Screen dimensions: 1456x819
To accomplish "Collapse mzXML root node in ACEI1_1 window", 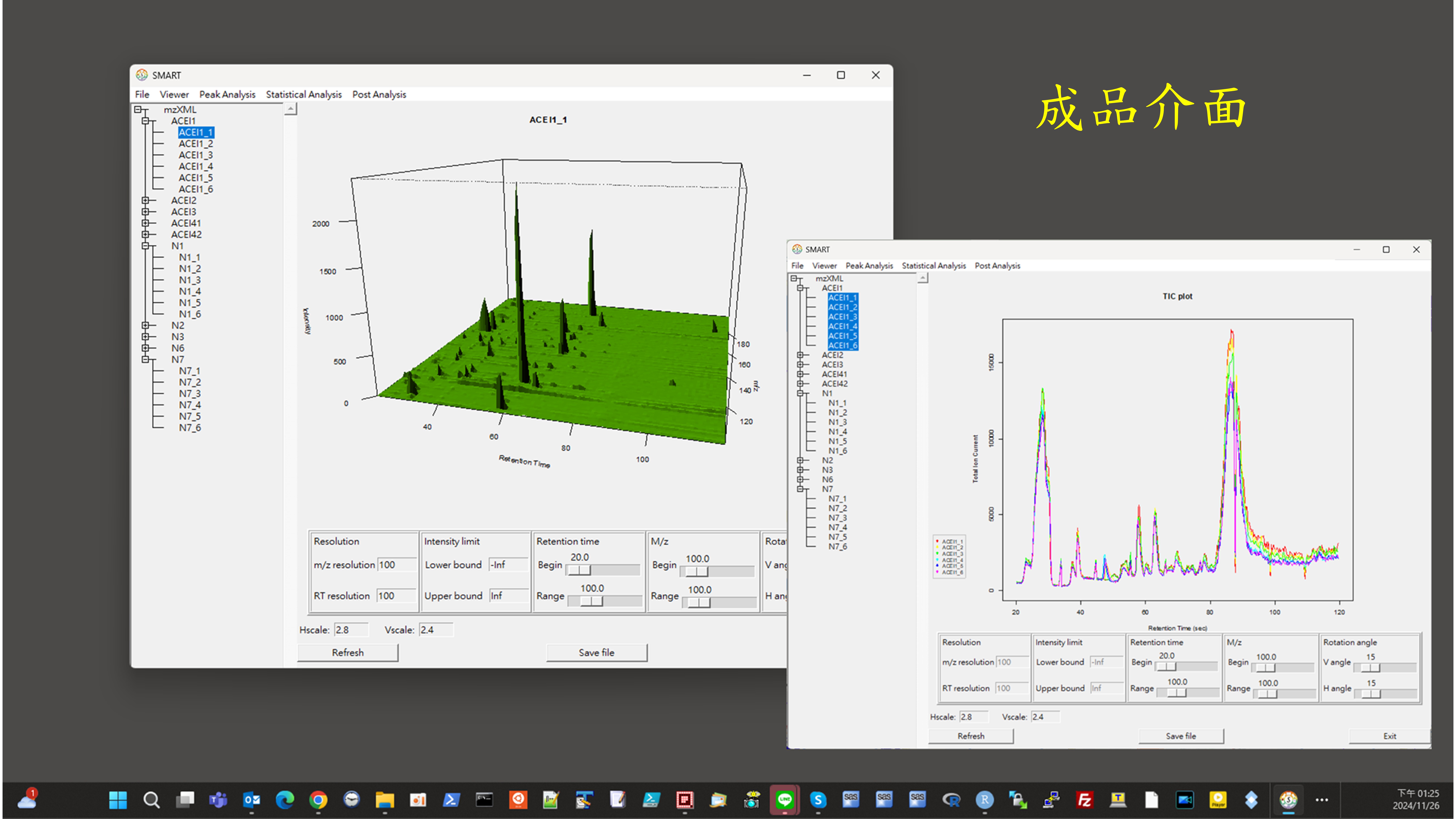I will [x=138, y=110].
